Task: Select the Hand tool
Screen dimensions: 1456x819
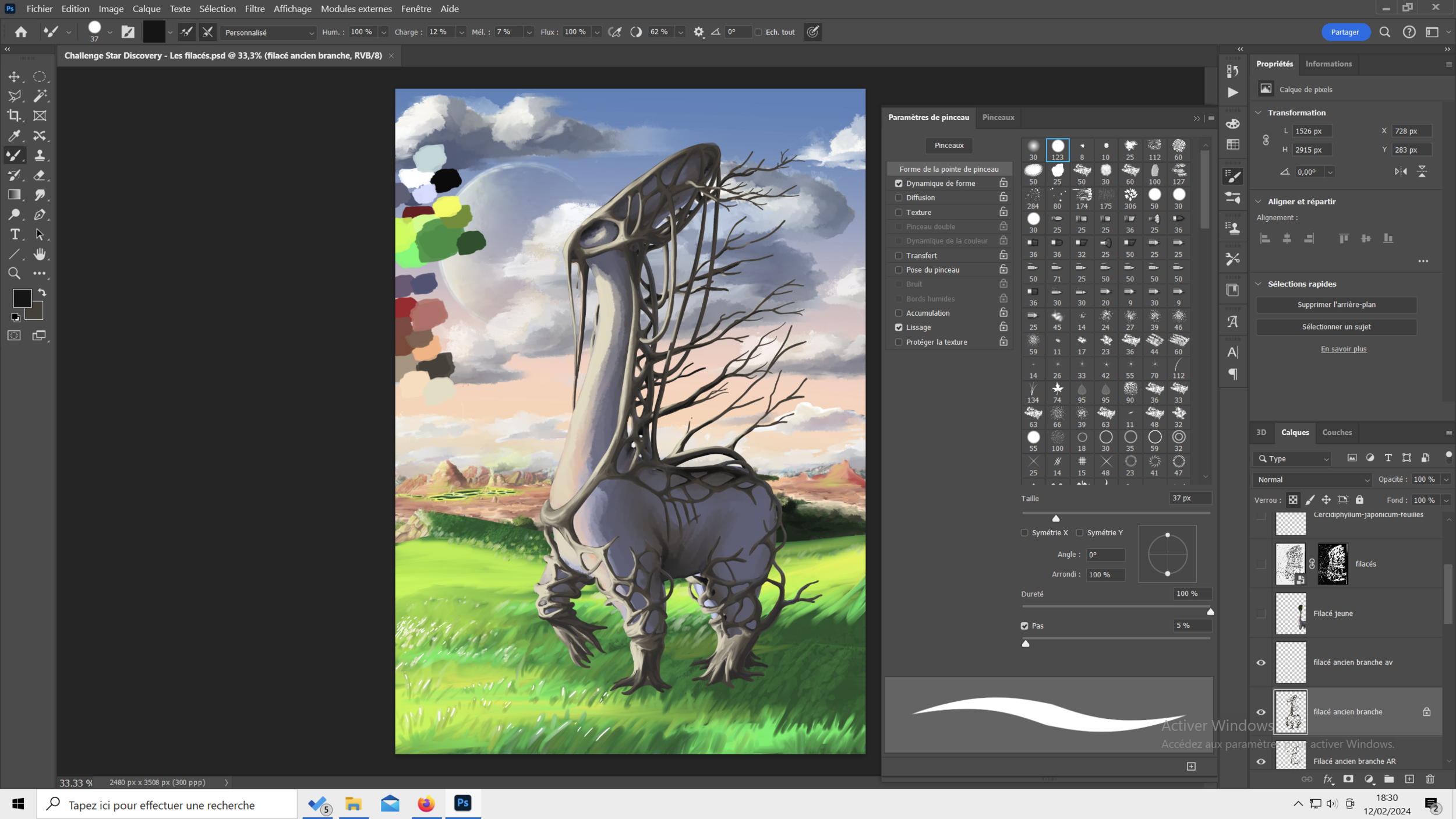Action: click(40, 254)
